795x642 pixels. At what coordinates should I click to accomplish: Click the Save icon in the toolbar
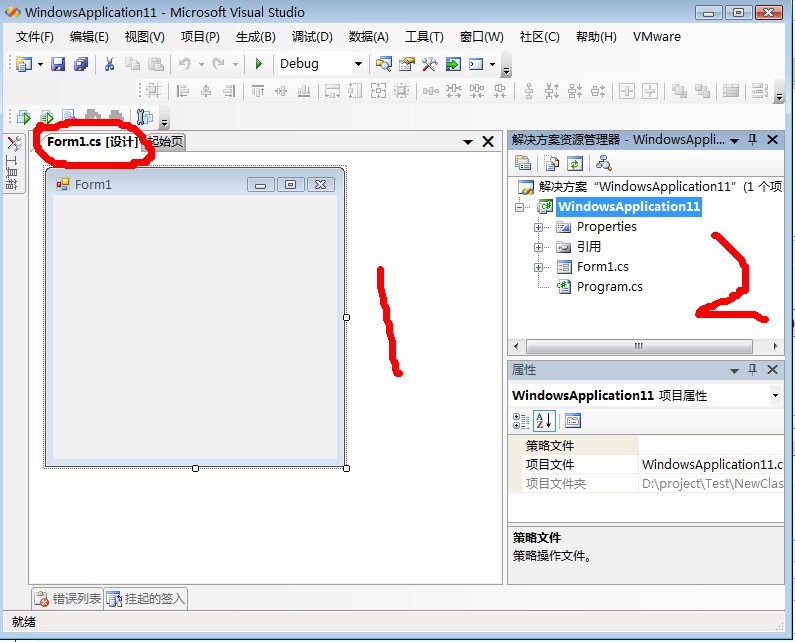[x=58, y=64]
